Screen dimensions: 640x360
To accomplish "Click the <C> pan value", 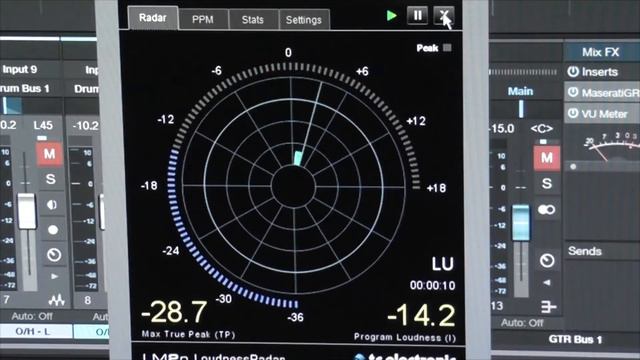I will coord(541,129).
